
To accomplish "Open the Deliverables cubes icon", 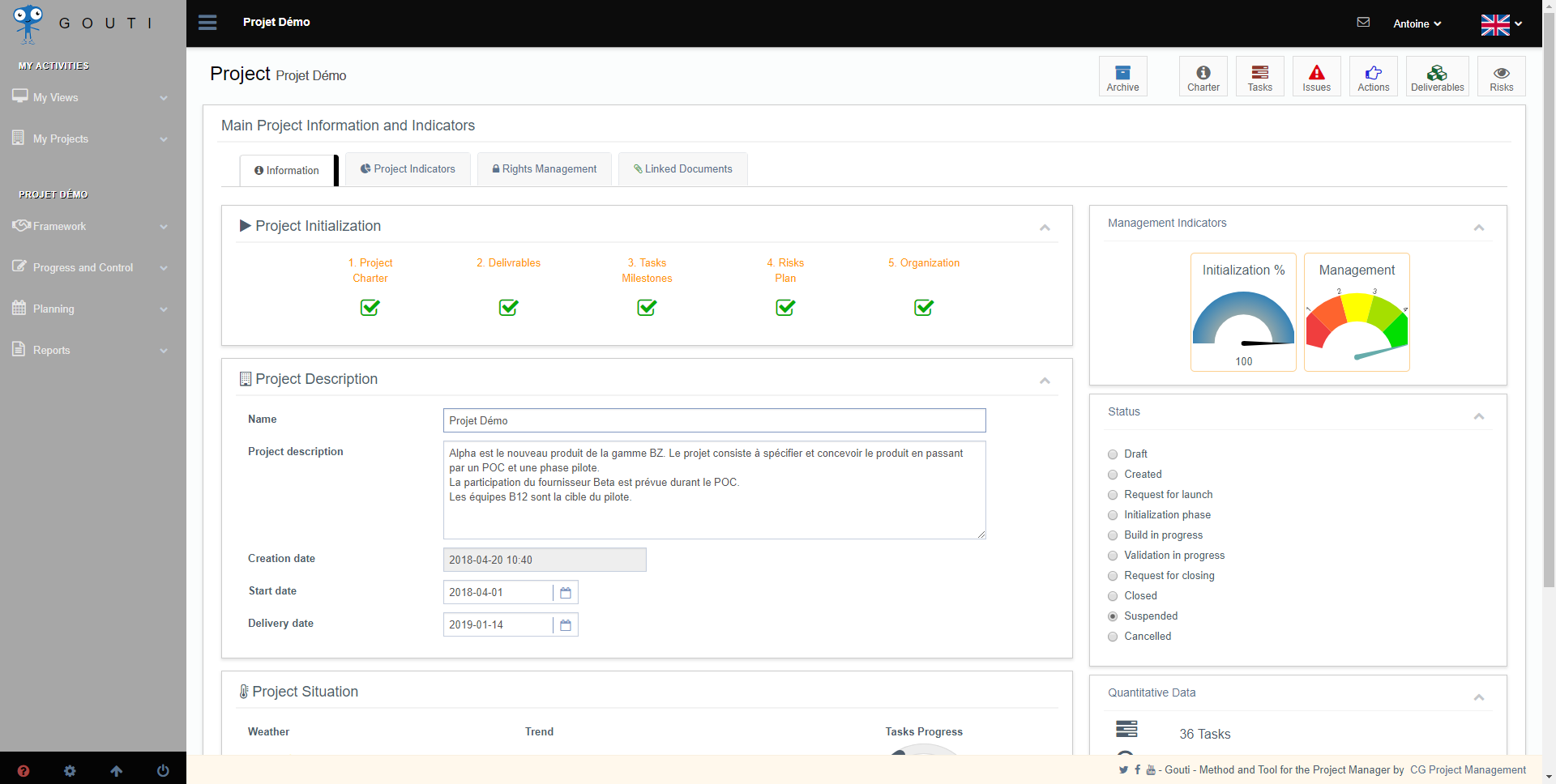I will tap(1437, 76).
